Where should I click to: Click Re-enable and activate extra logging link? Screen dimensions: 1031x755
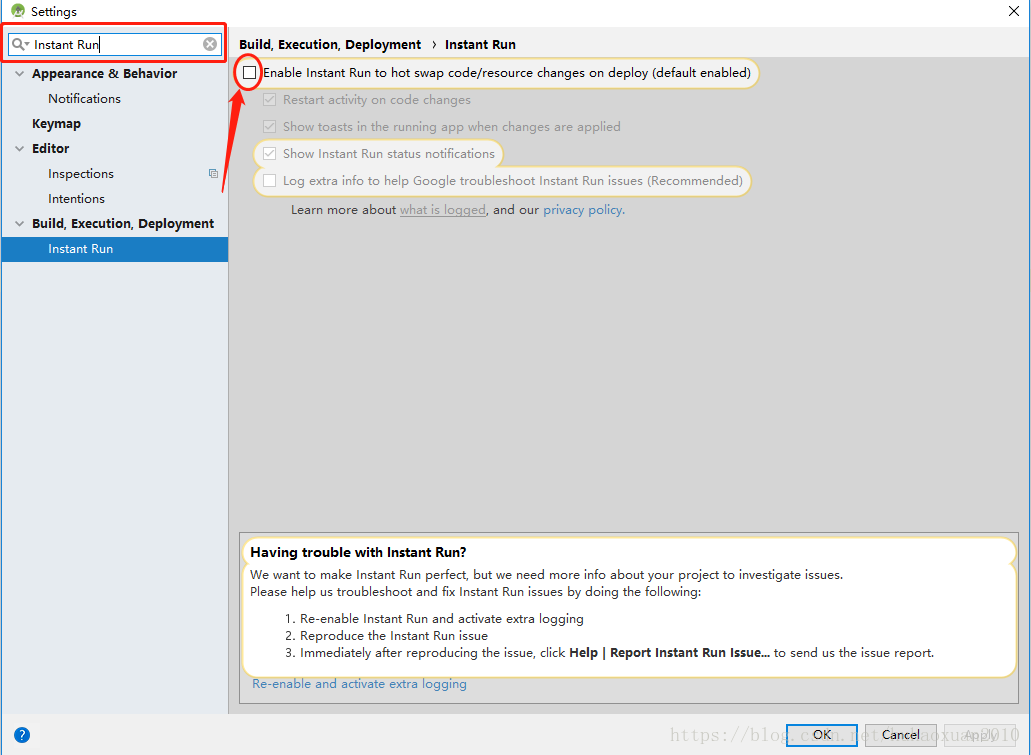(360, 684)
